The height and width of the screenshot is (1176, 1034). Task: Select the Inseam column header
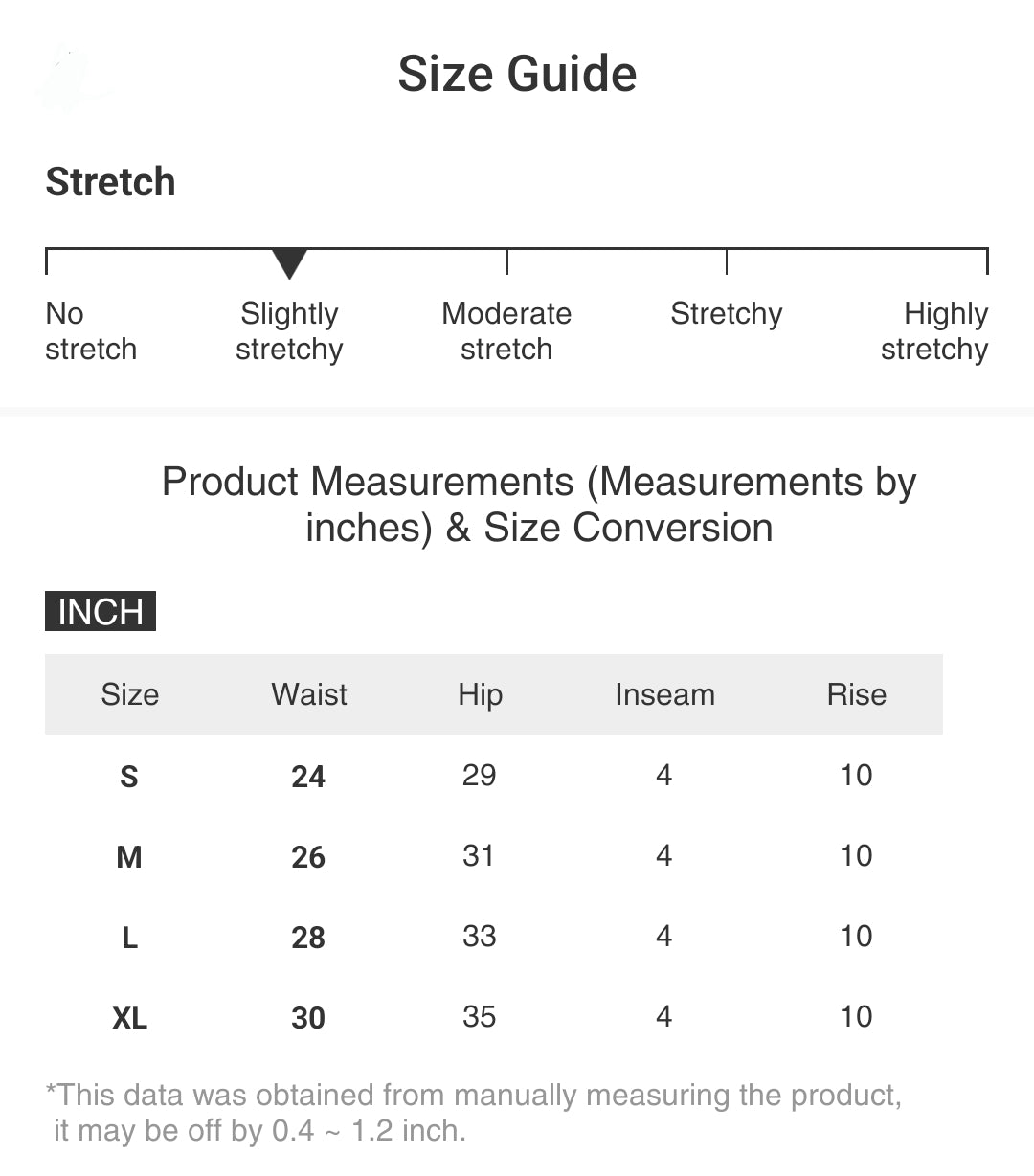point(664,694)
